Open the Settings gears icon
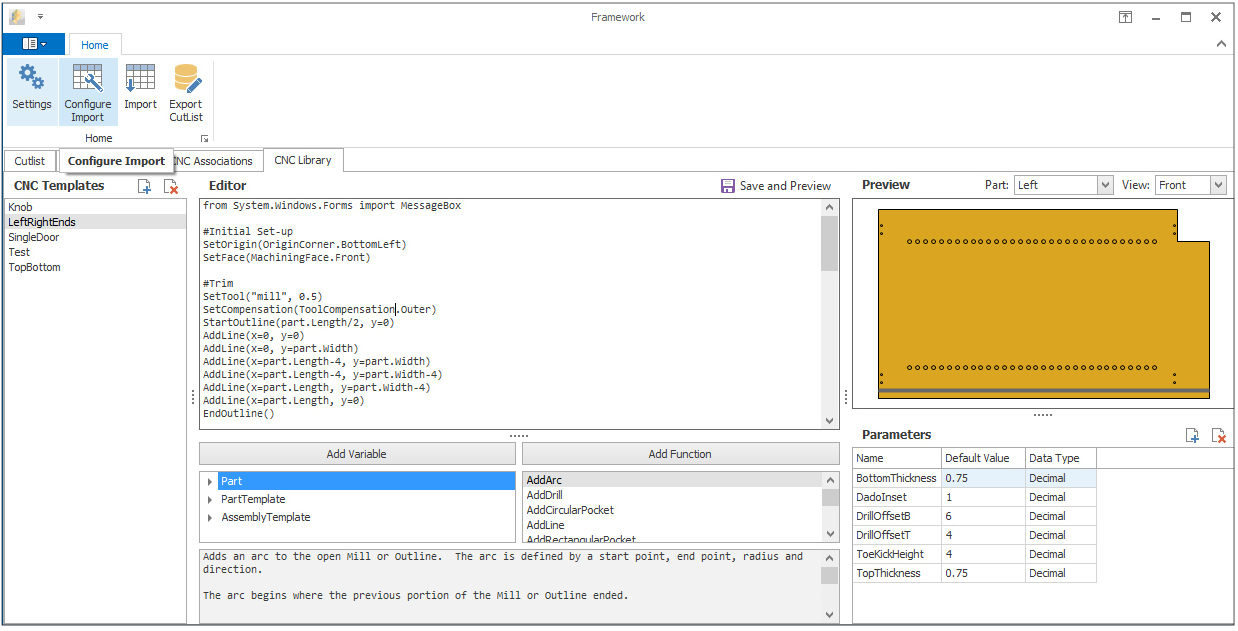 [x=31, y=88]
